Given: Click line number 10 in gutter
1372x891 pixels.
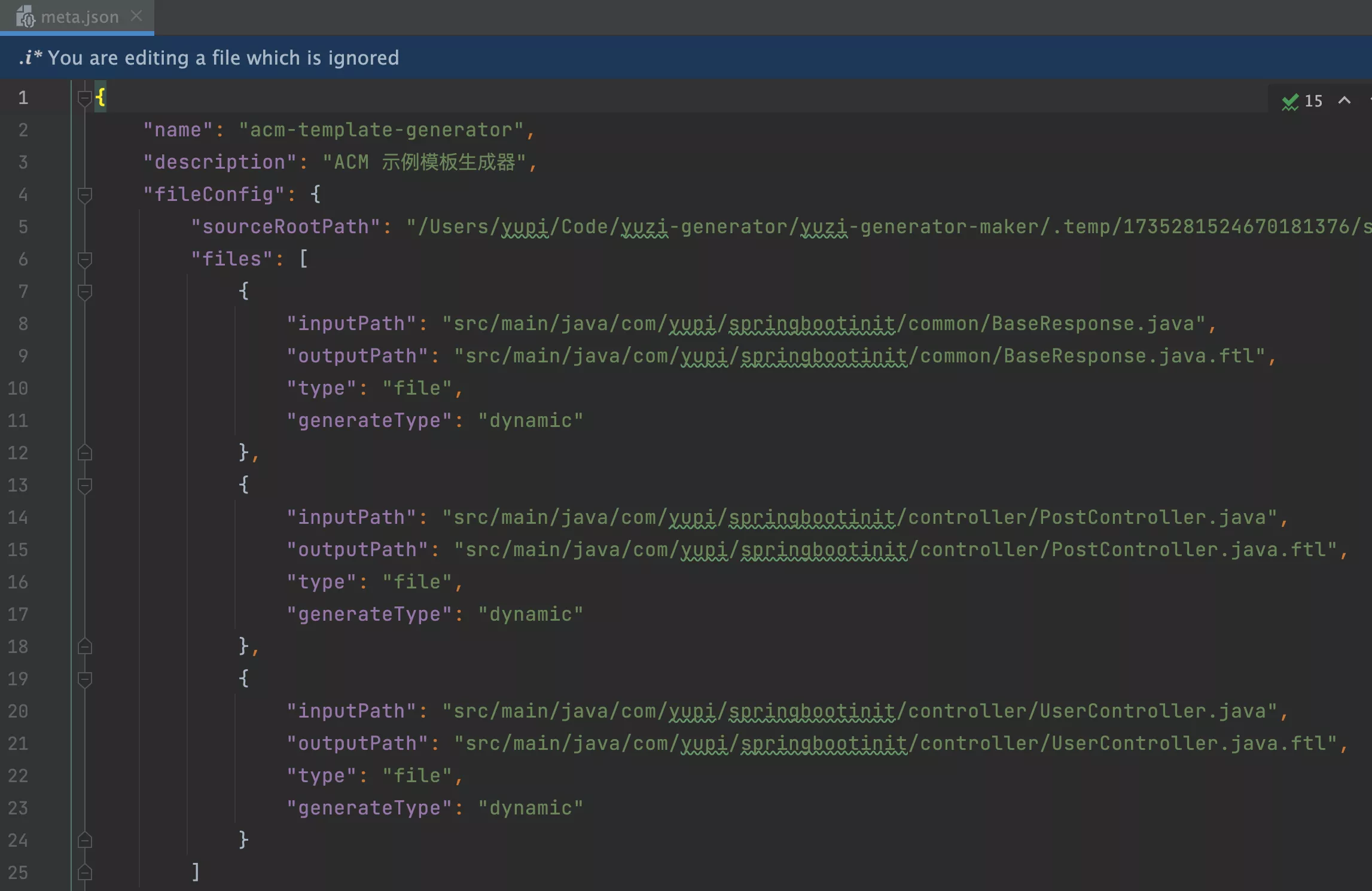Looking at the screenshot, I should coord(18,388).
